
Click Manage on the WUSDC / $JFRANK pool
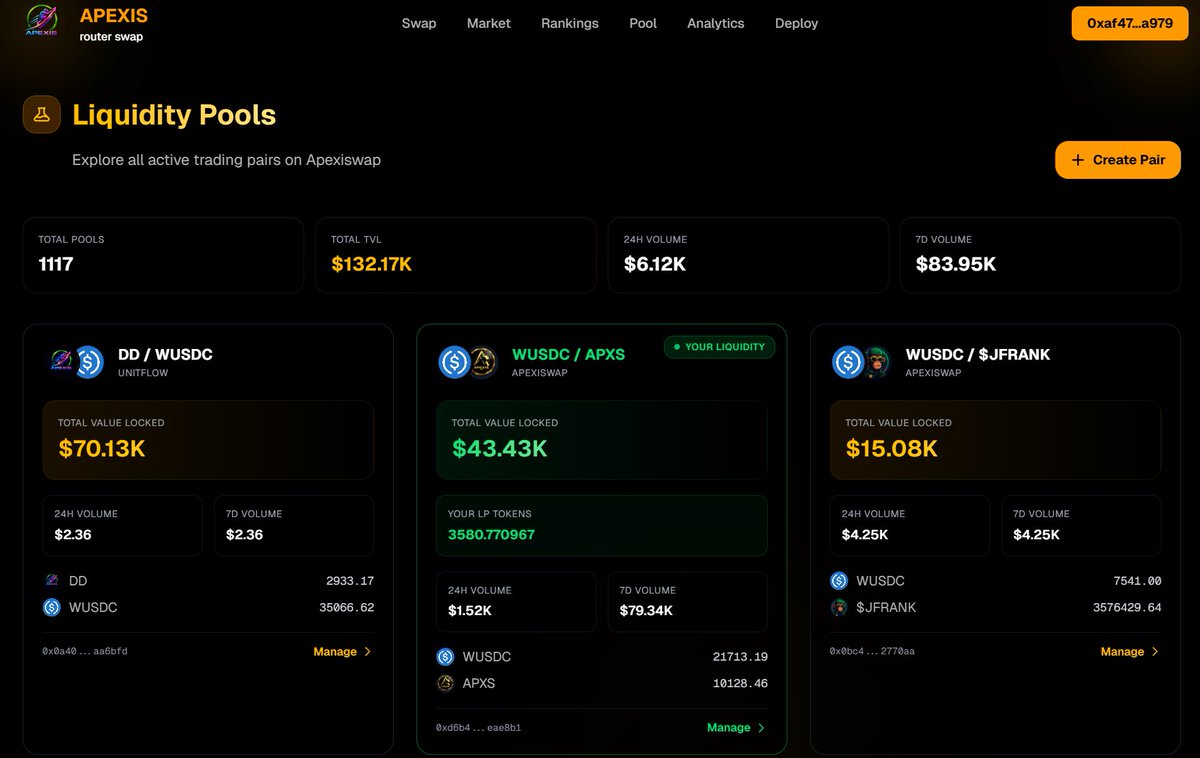click(x=1130, y=651)
